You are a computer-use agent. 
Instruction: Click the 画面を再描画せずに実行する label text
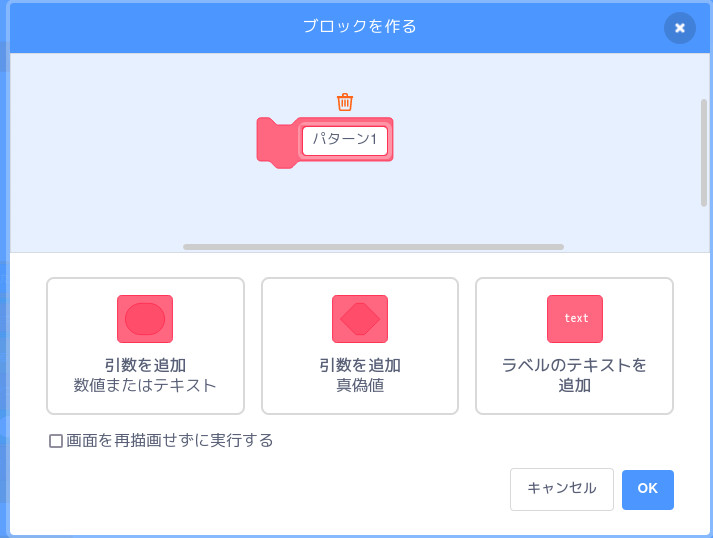[x=170, y=441]
